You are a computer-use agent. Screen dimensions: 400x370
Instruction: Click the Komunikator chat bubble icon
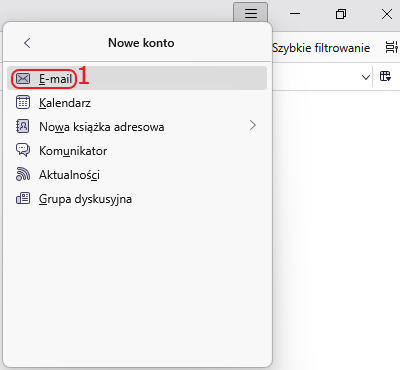[23, 150]
